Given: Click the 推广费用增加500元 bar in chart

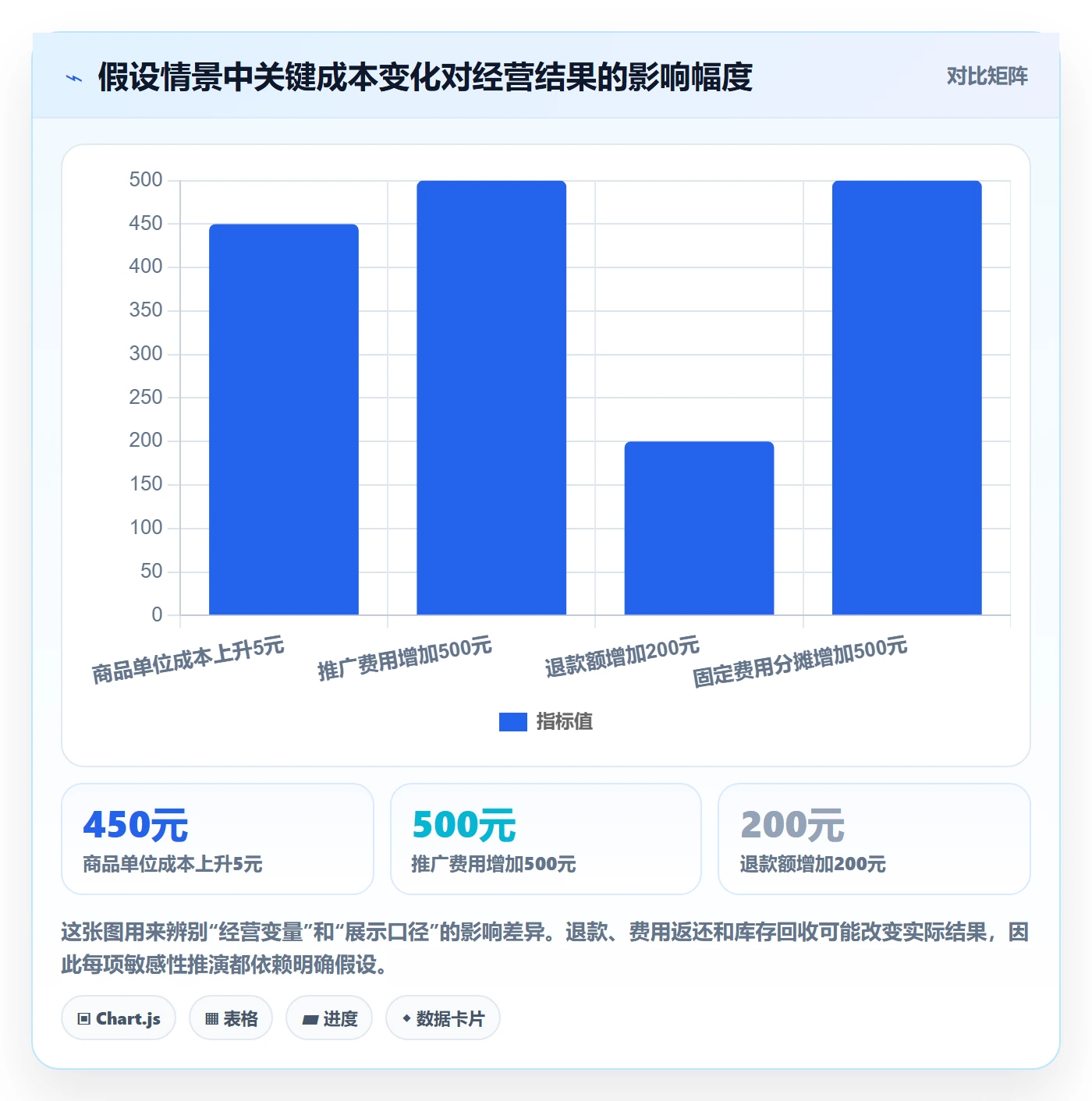Looking at the screenshot, I should [491, 398].
